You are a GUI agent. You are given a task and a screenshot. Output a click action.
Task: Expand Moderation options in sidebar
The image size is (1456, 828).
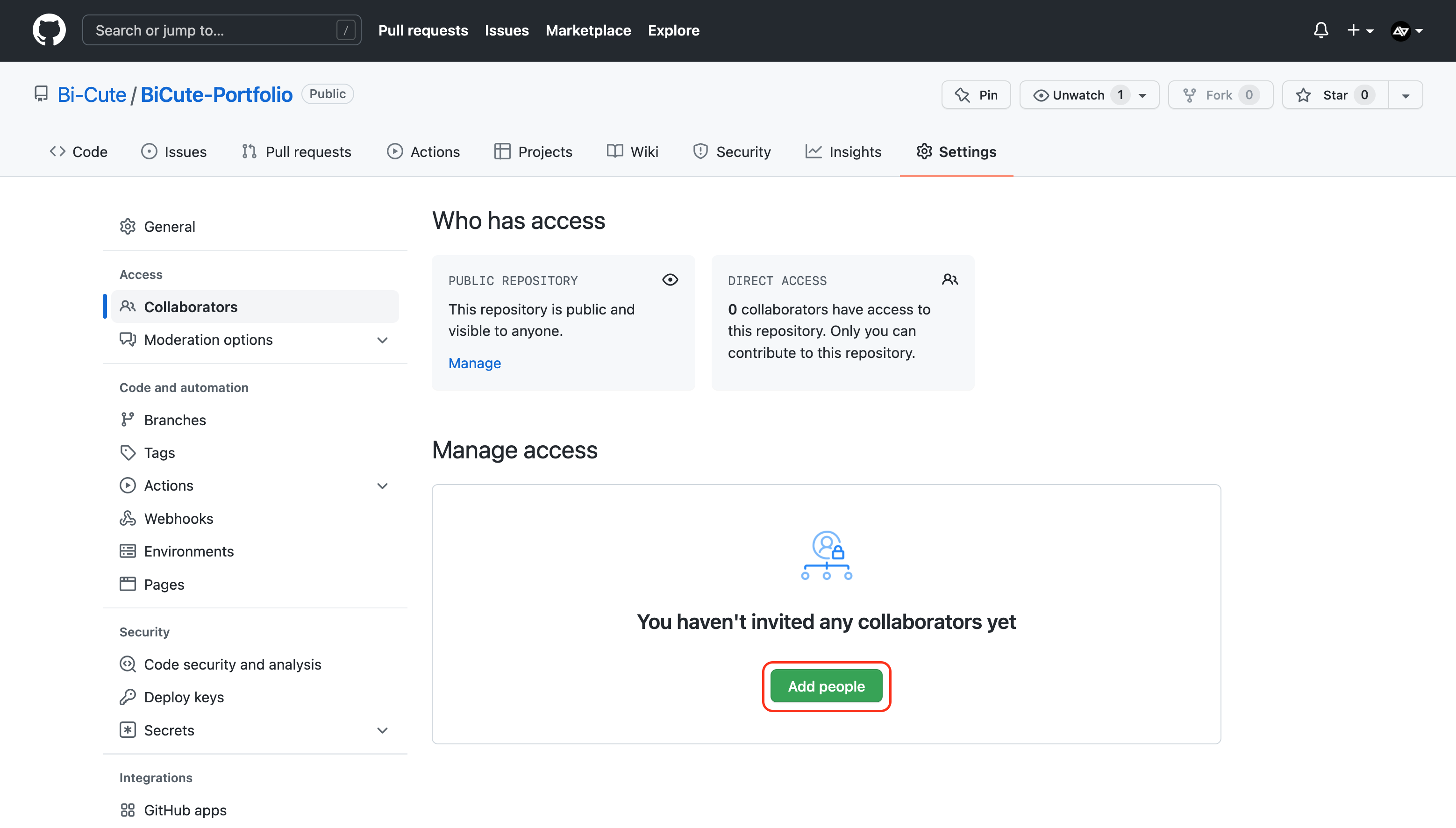click(x=382, y=340)
